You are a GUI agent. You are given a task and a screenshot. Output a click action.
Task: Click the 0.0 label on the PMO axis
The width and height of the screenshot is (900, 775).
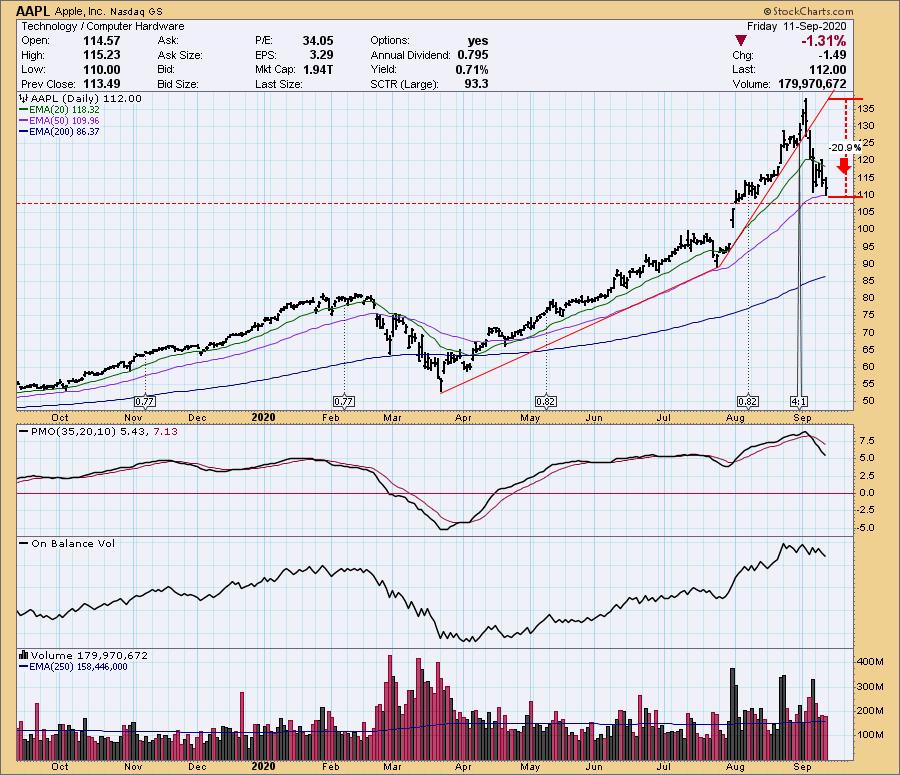pos(867,493)
